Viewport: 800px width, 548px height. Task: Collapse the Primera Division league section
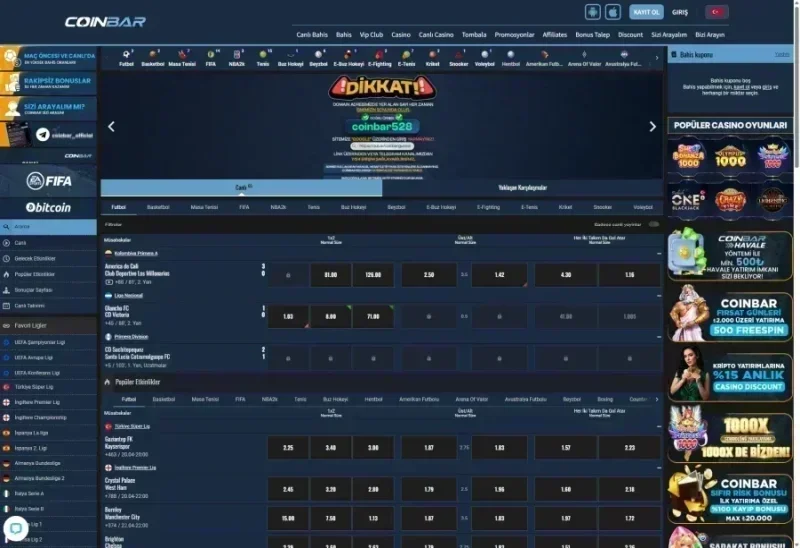pos(659,337)
